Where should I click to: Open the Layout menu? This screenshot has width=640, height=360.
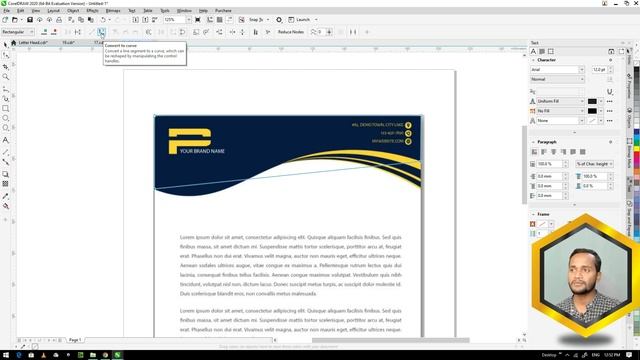pos(53,11)
